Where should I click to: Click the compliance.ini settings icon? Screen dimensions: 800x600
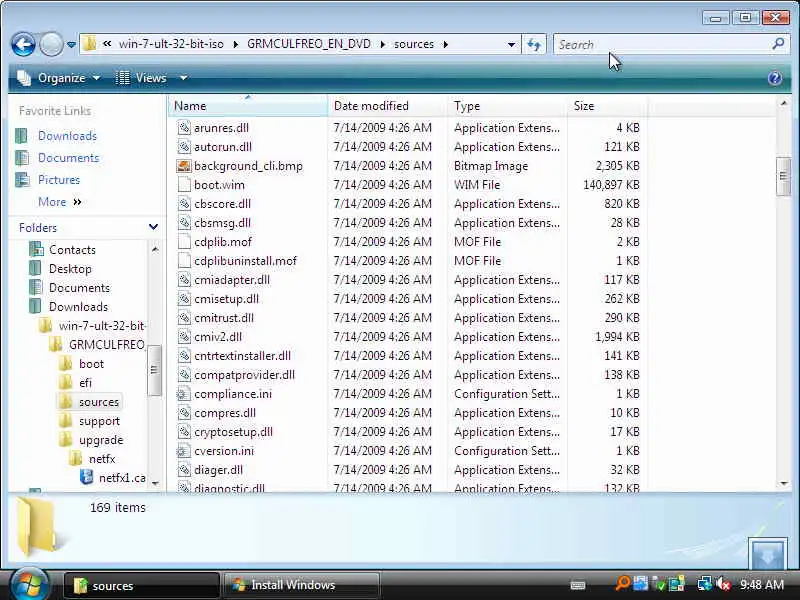[x=183, y=394]
